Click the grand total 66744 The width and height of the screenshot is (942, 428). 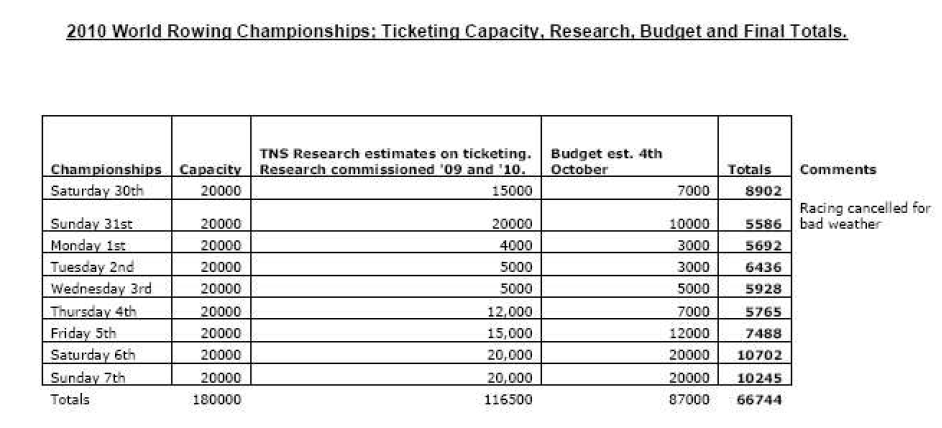(x=760, y=399)
